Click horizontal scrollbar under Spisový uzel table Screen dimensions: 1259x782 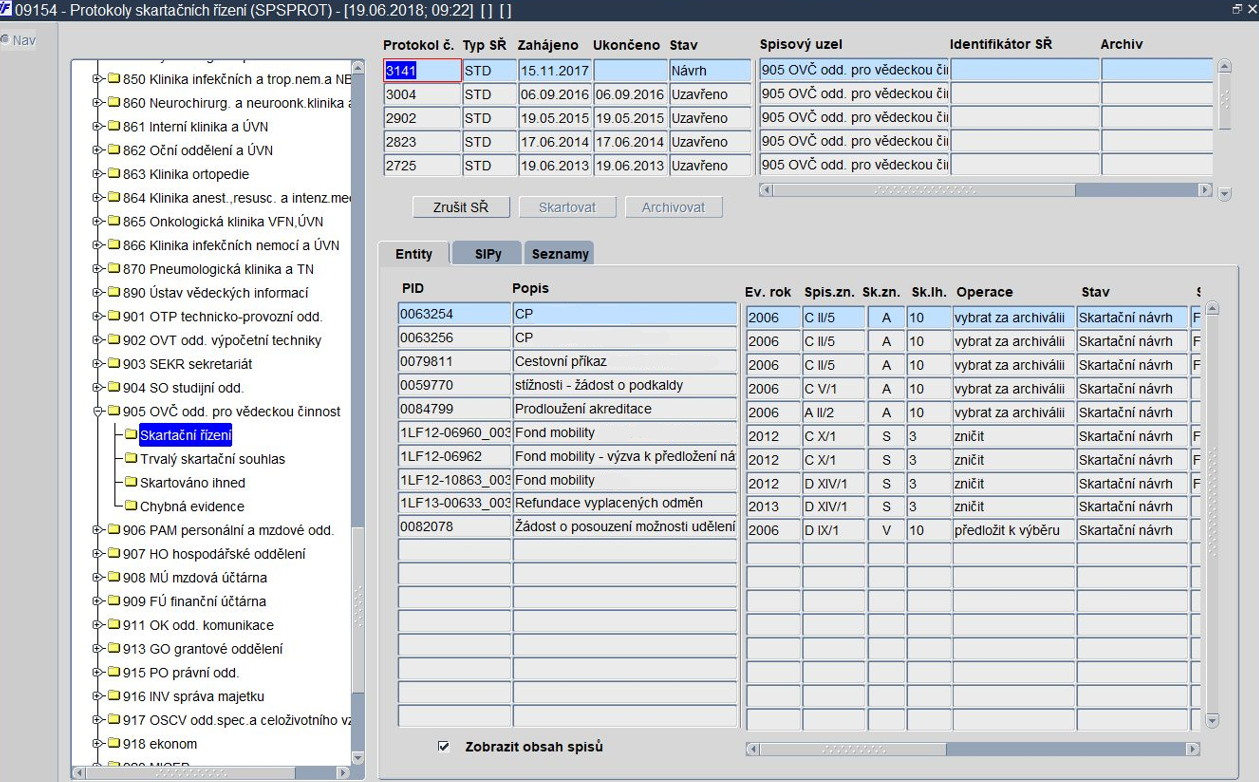point(986,190)
